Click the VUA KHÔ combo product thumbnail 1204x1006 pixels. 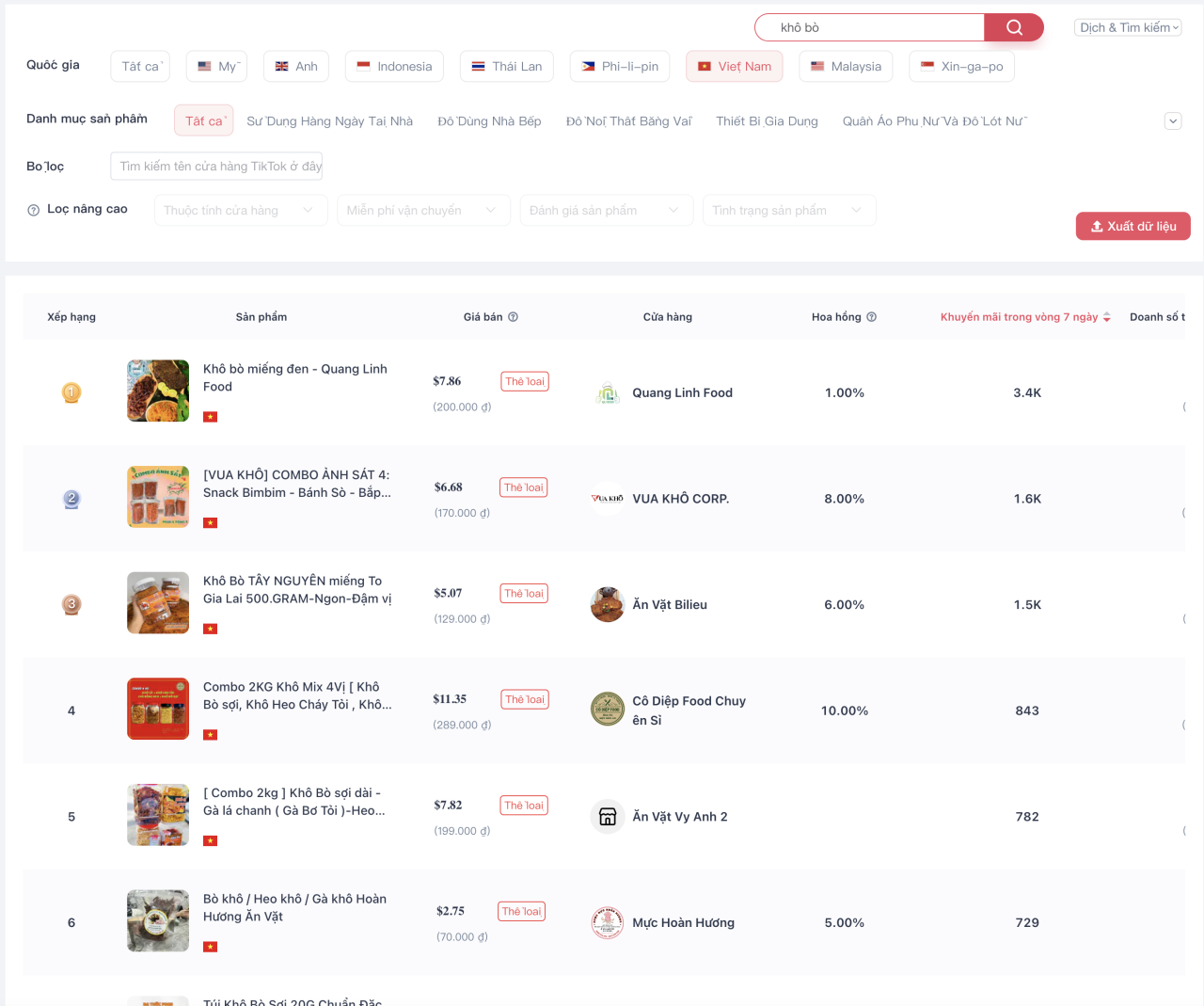tap(158, 497)
